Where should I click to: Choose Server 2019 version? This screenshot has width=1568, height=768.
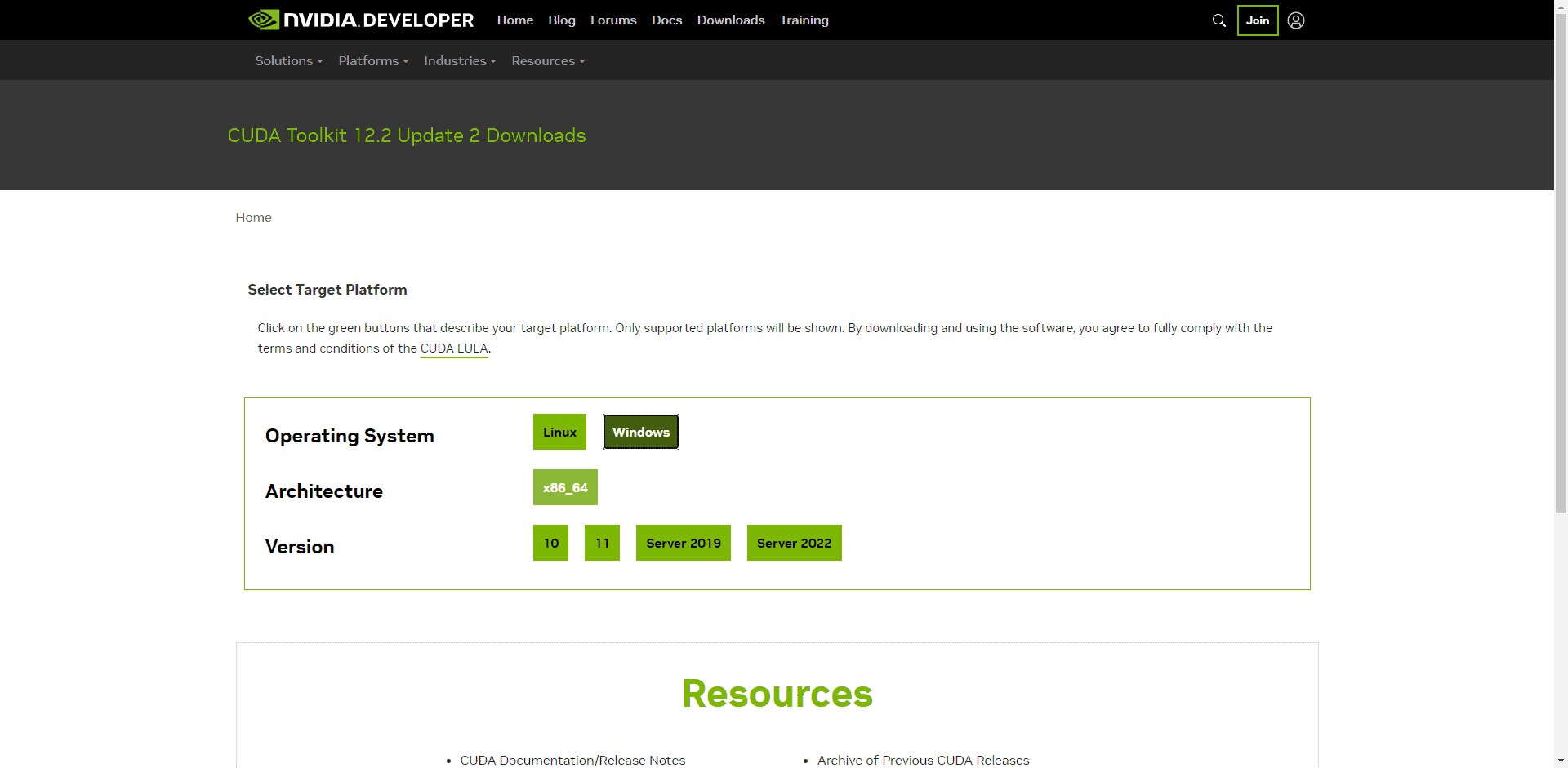pyautogui.click(x=684, y=543)
